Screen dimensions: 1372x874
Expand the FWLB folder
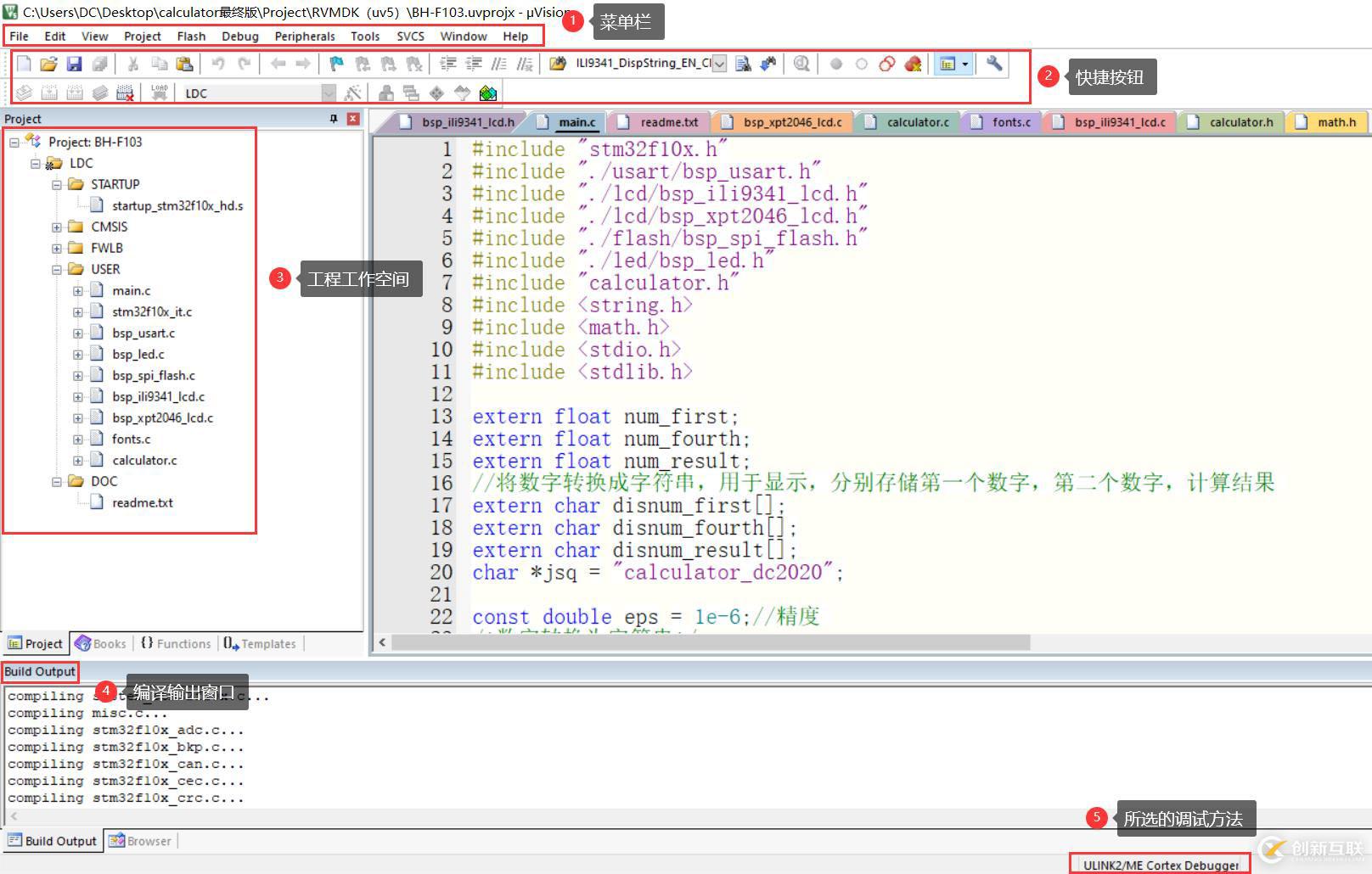click(x=57, y=248)
